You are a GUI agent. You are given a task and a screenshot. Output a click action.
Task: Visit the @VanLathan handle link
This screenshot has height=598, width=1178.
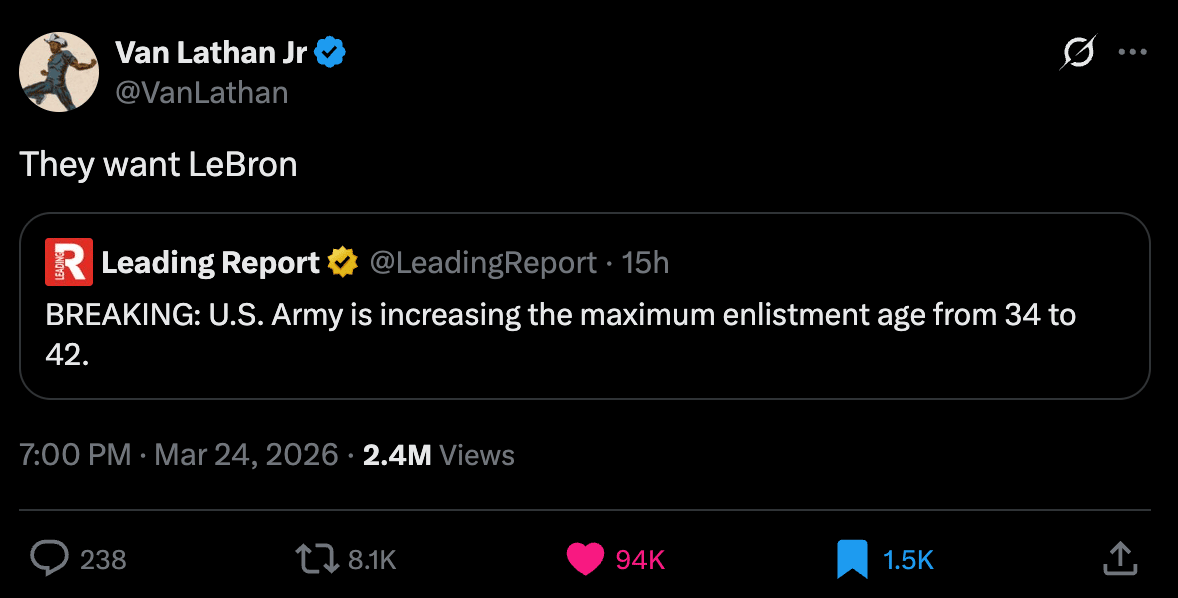(x=202, y=92)
